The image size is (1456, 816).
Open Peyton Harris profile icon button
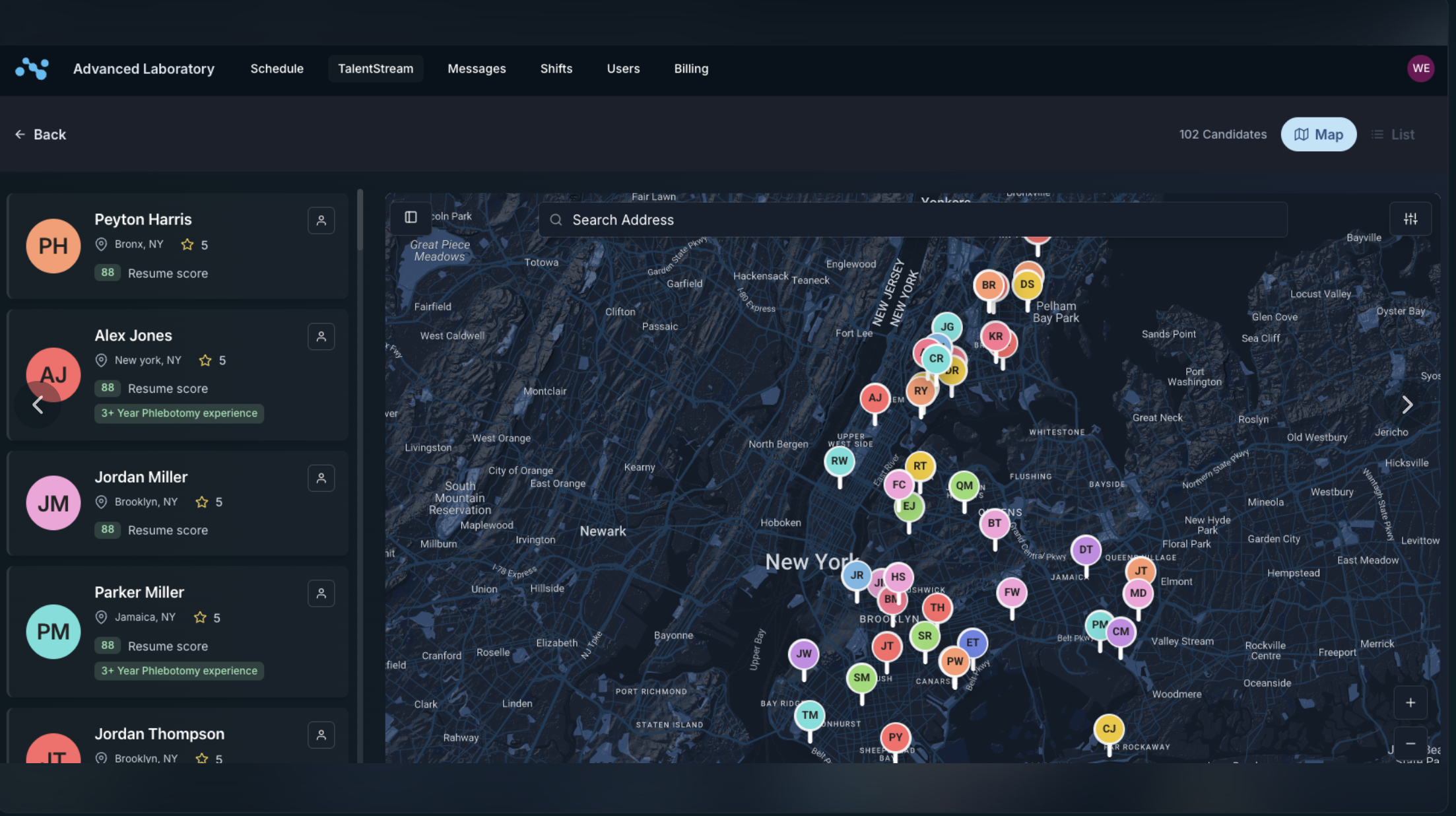coord(321,221)
